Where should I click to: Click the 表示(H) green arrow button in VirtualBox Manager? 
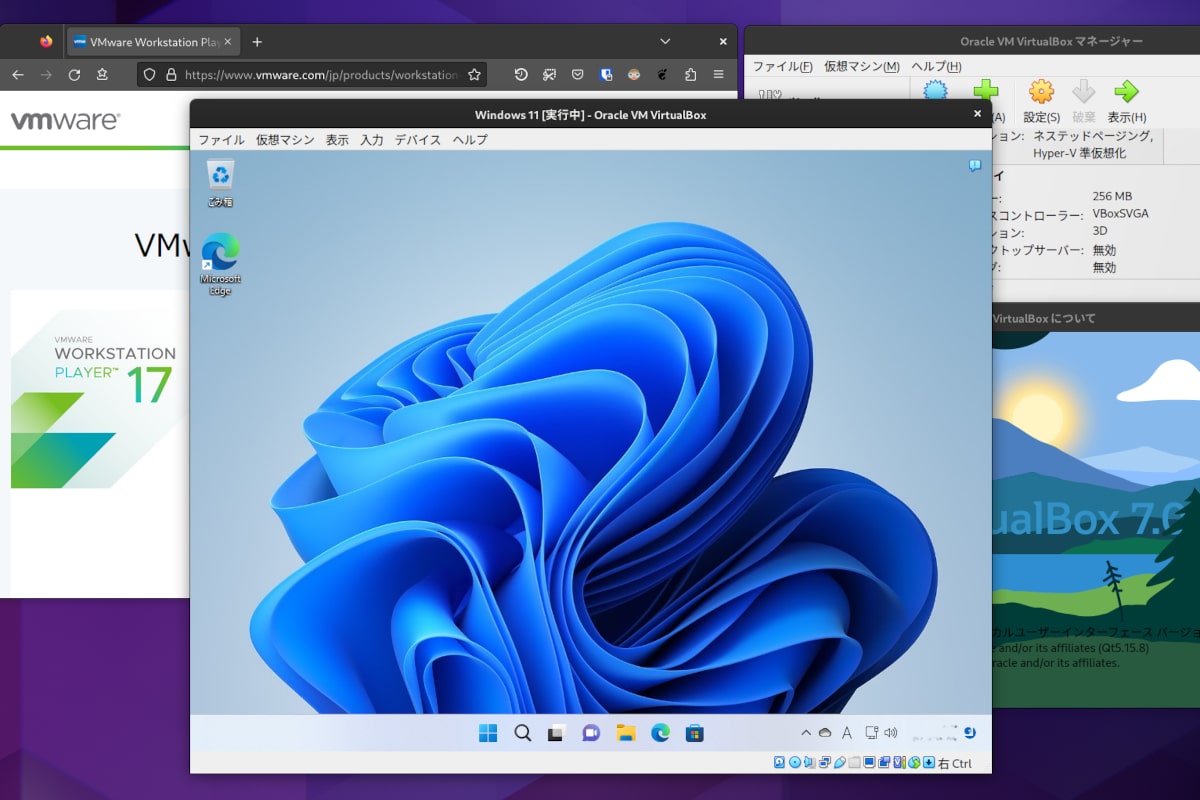(1126, 101)
